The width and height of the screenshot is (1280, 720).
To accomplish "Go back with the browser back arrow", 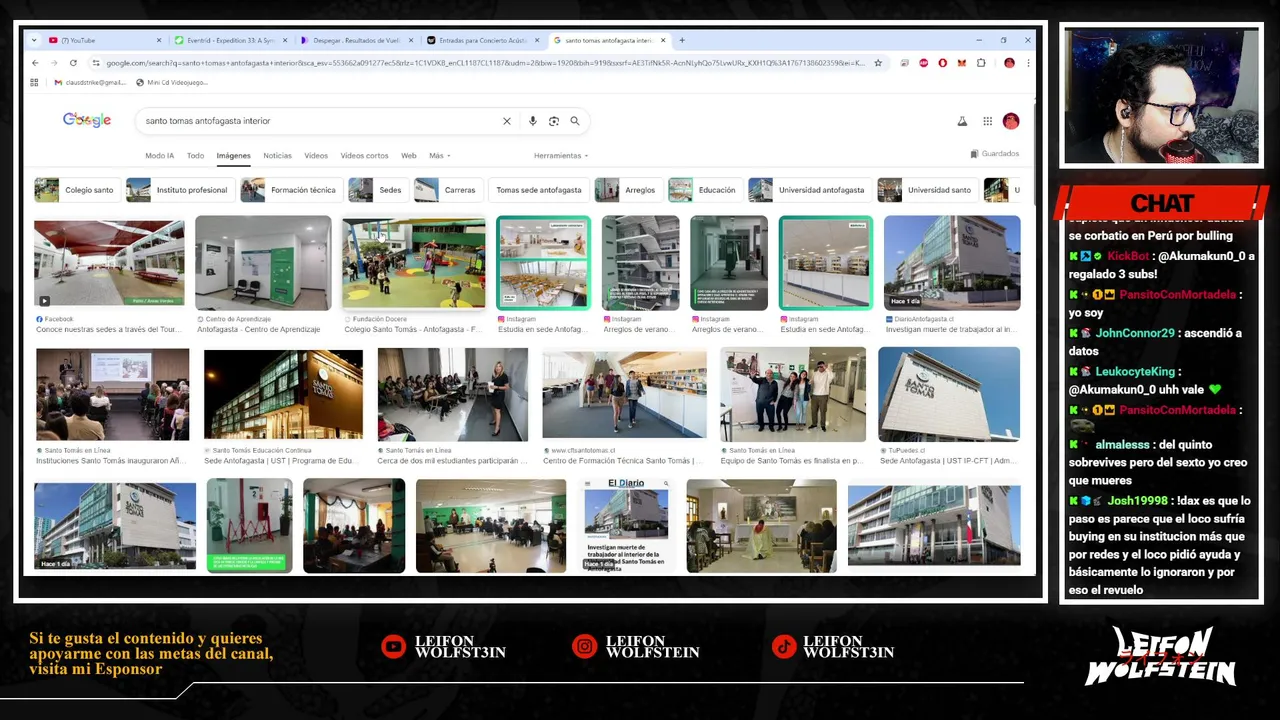I will click(36, 63).
